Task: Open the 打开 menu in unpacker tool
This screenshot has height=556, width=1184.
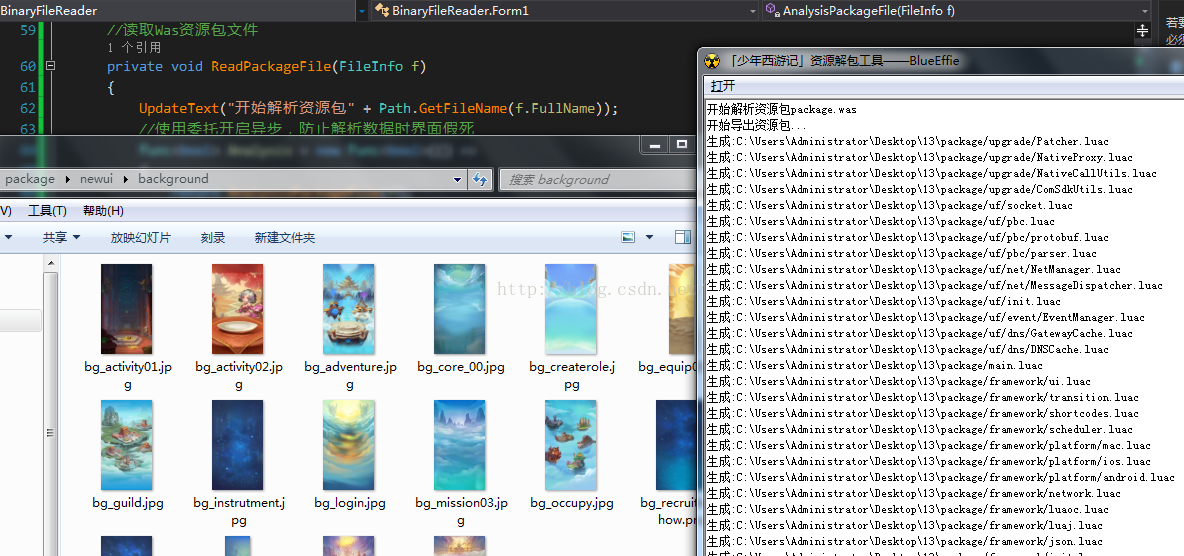Action: coord(723,86)
